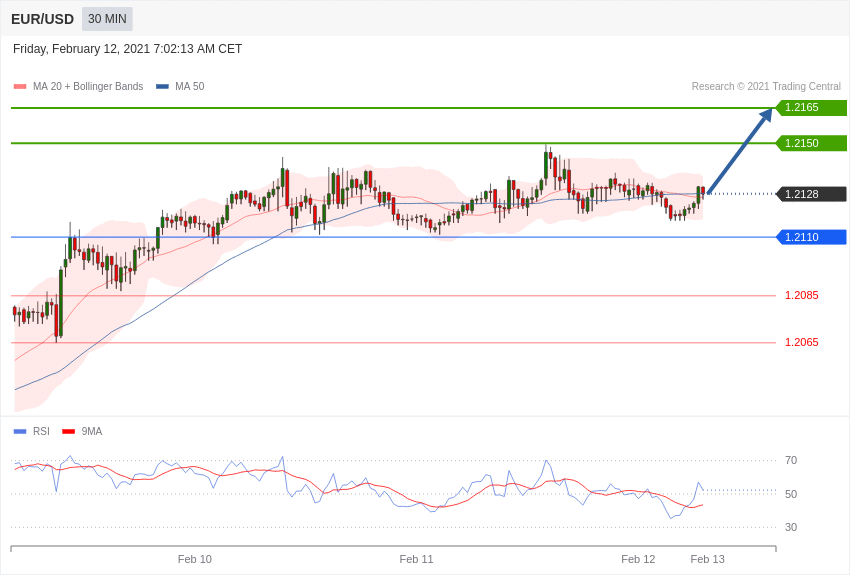The image size is (850, 576).
Task: Click the Research Trading Central copyright text
Action: (x=766, y=87)
